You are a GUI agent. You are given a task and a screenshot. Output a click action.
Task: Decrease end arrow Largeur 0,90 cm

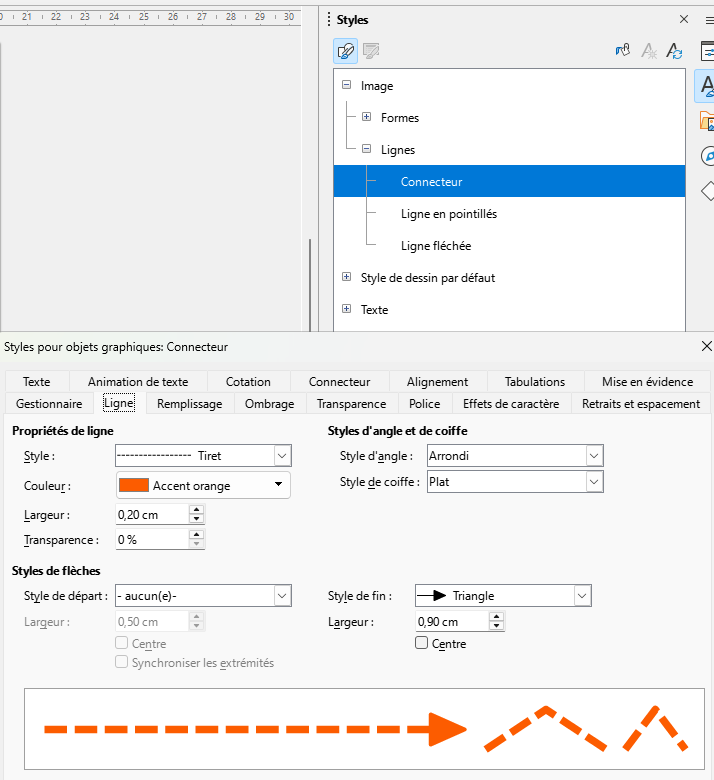coord(497,626)
